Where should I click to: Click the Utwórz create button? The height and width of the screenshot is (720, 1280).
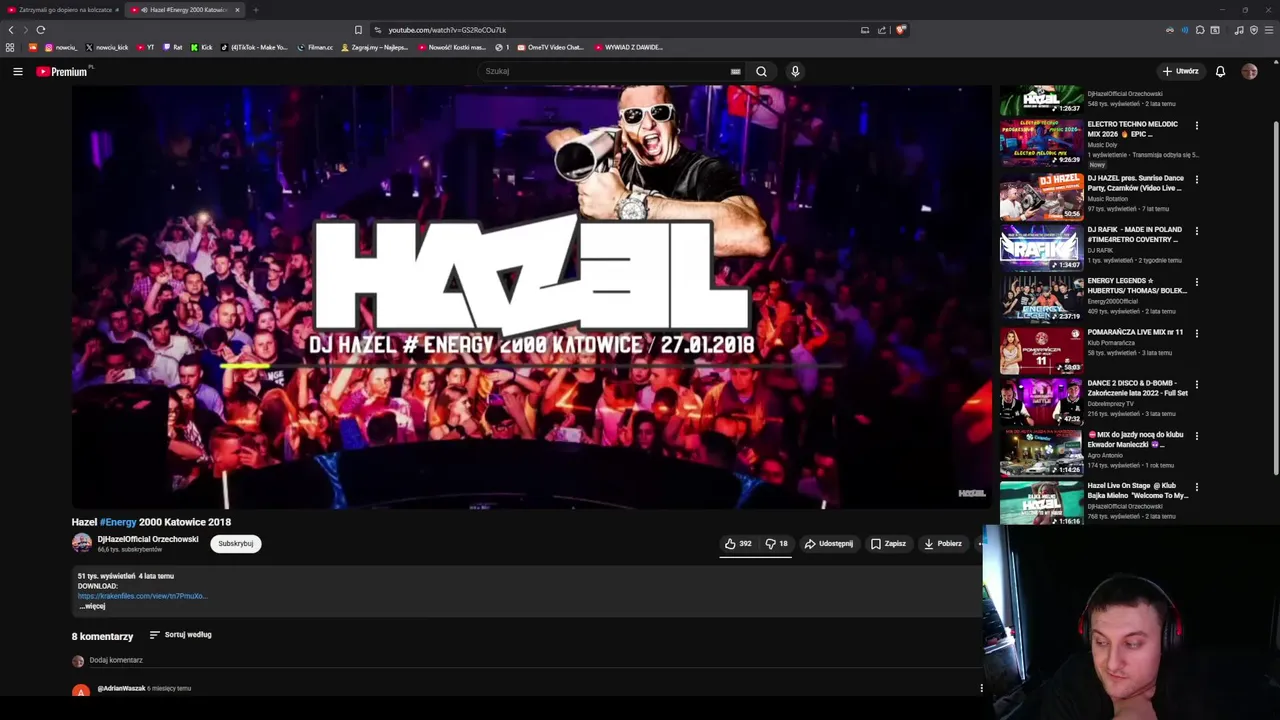(1180, 71)
